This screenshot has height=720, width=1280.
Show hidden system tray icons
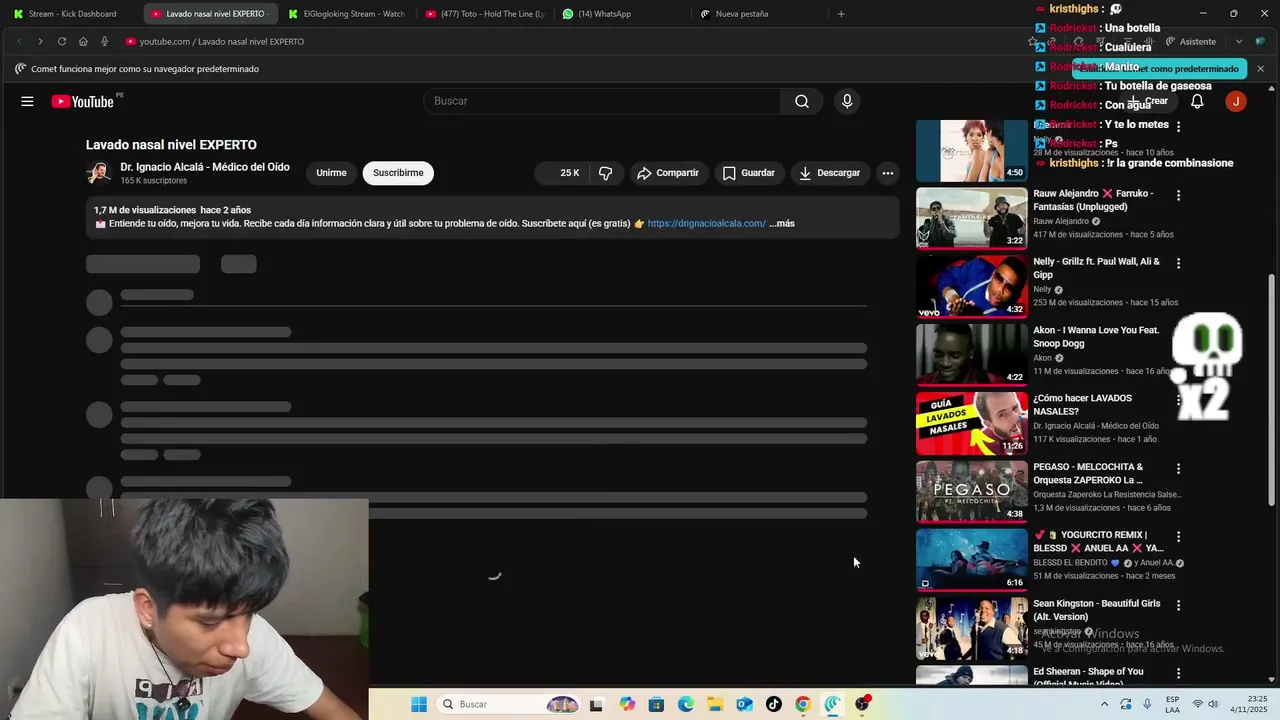pos(1104,704)
